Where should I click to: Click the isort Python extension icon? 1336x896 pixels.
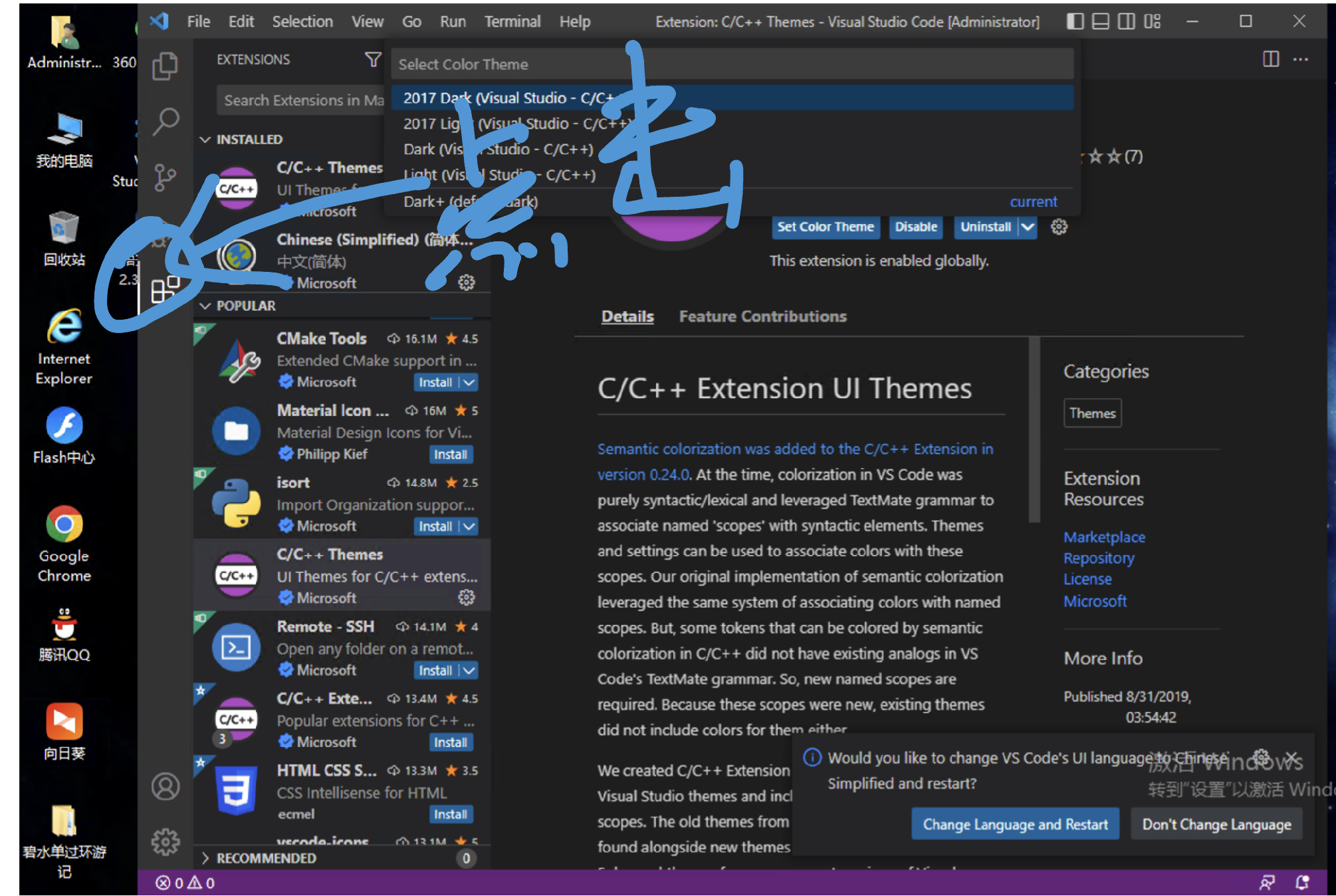point(237,503)
